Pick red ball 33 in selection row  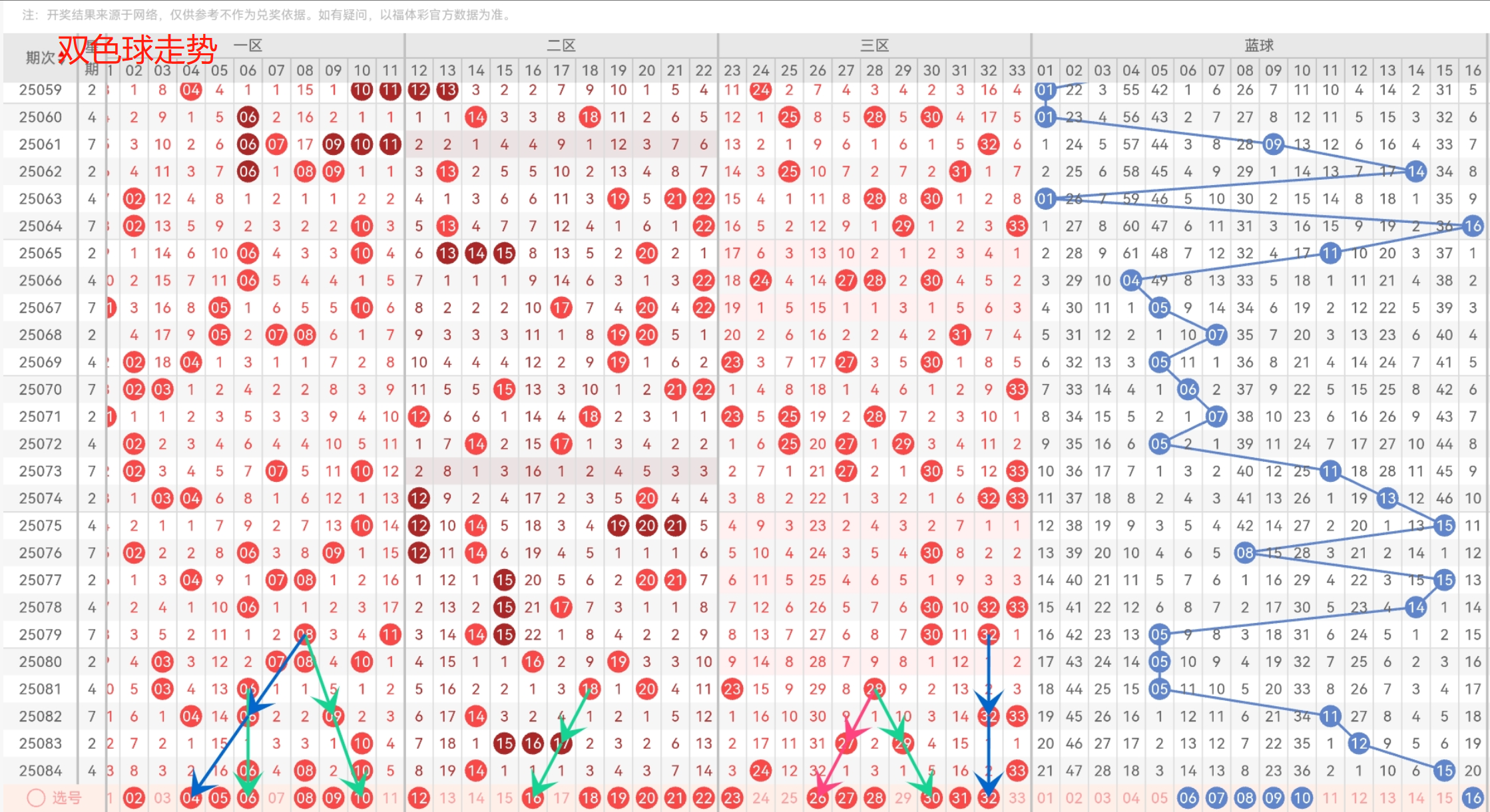click(1017, 797)
